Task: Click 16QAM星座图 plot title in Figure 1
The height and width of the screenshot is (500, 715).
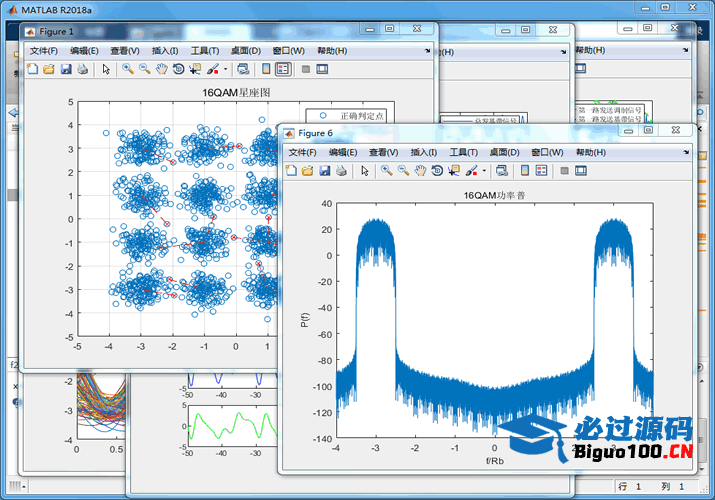Action: point(236,93)
